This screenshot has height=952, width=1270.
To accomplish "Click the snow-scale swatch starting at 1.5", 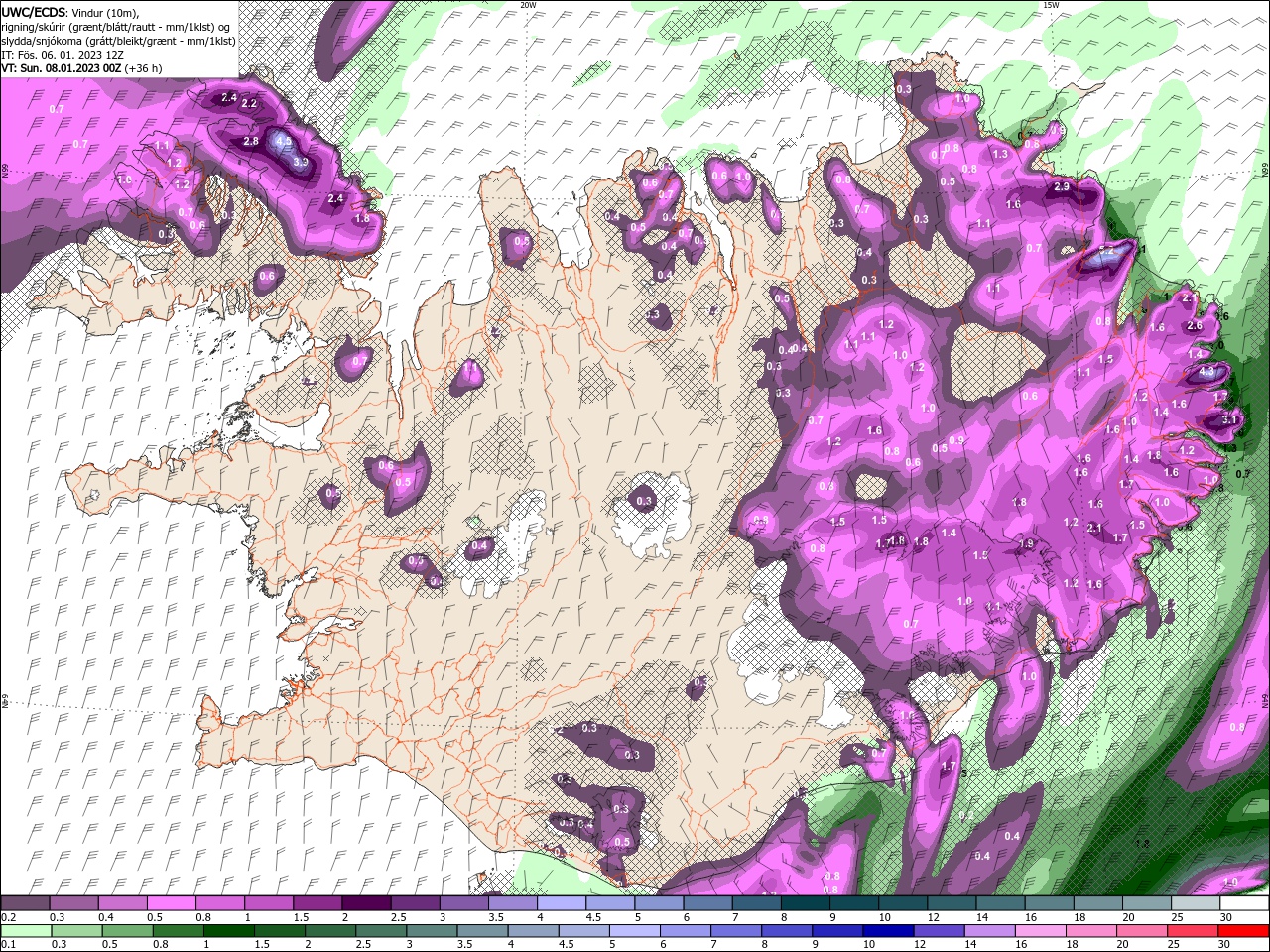I will coord(317,903).
